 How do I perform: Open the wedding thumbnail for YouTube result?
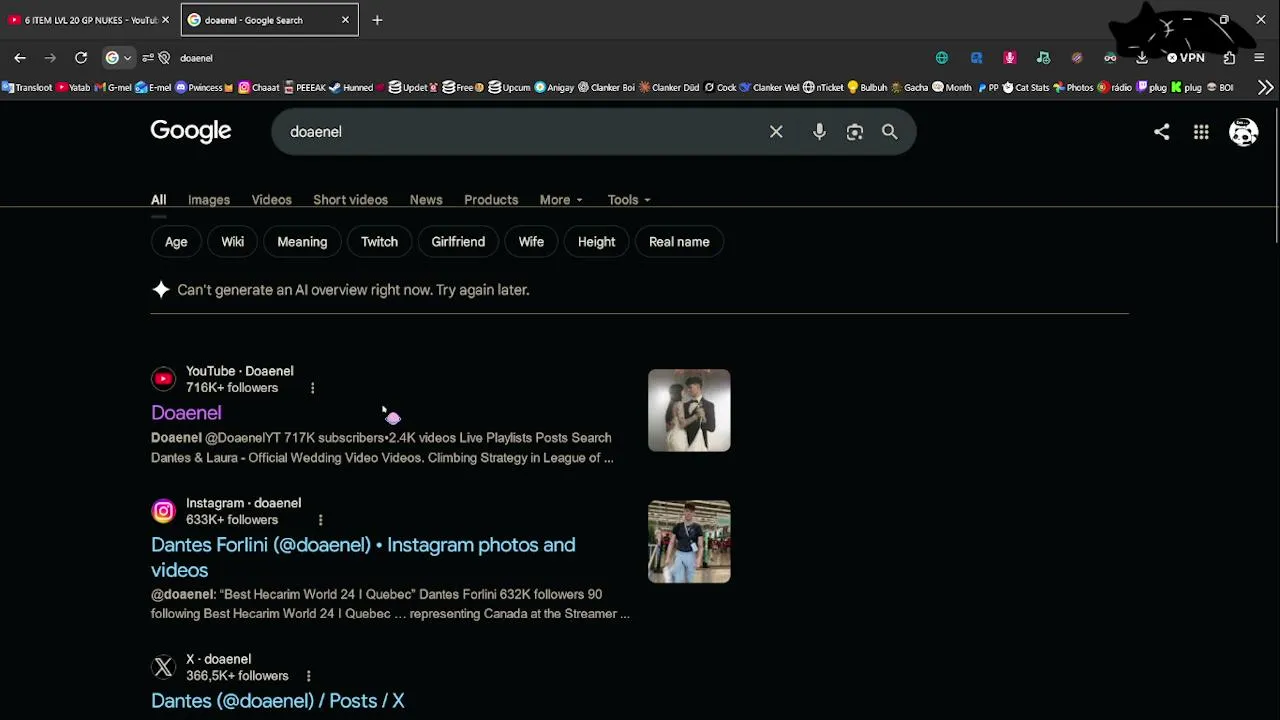coord(689,410)
